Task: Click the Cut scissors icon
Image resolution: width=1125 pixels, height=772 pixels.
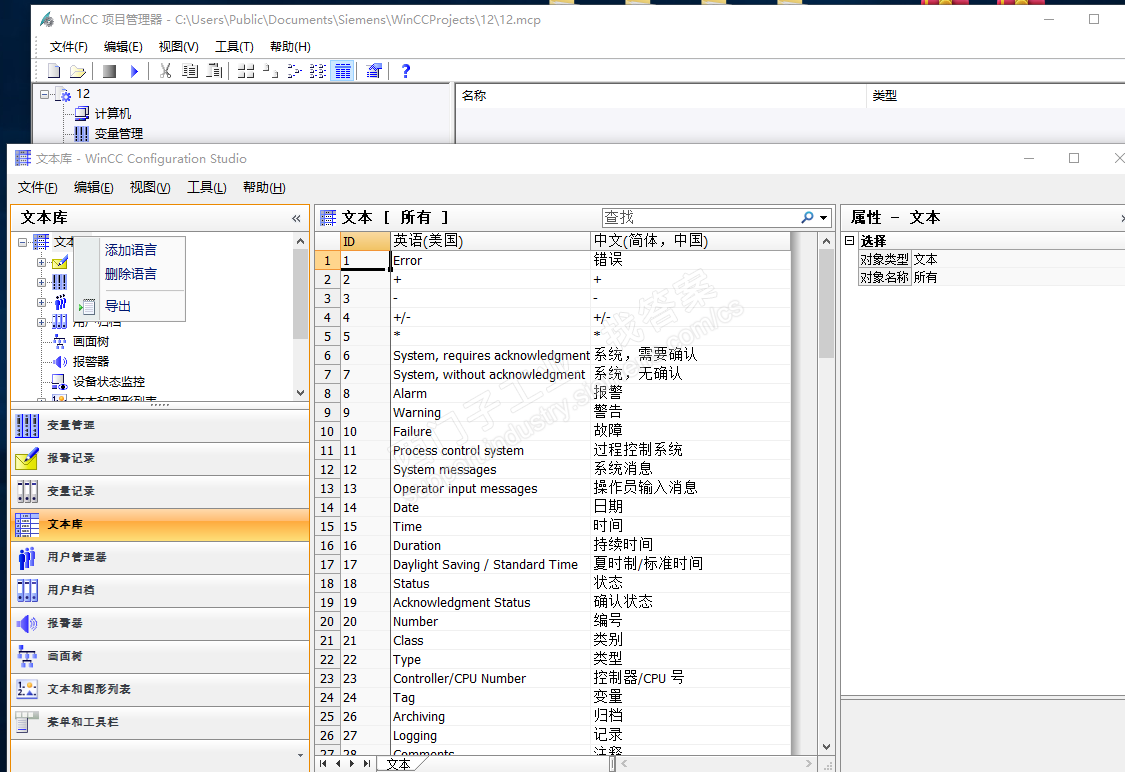Action: (x=165, y=71)
